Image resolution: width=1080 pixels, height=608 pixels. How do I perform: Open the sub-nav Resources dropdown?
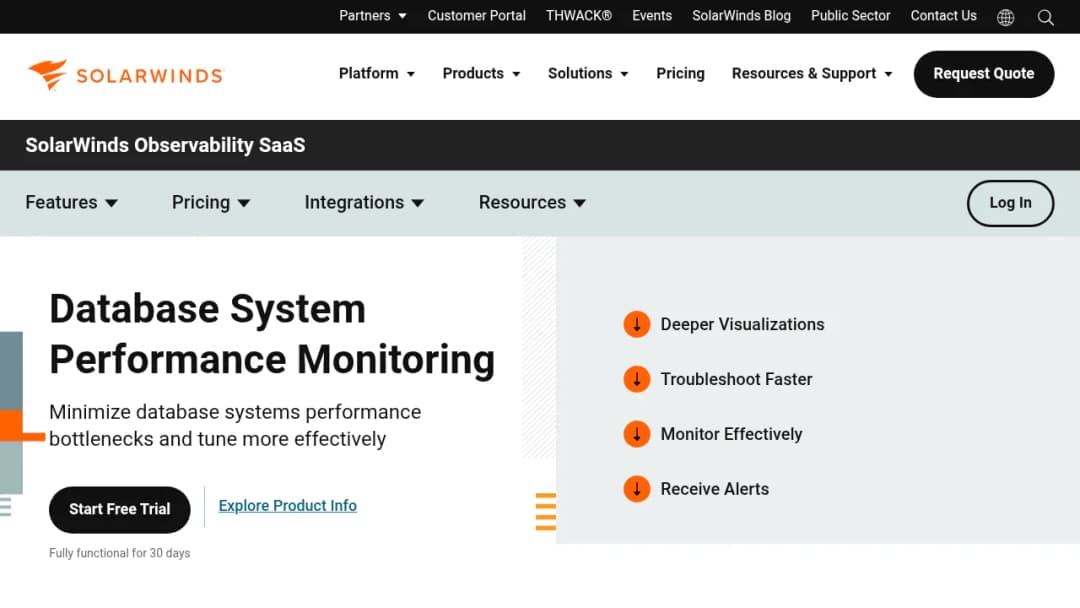point(532,202)
